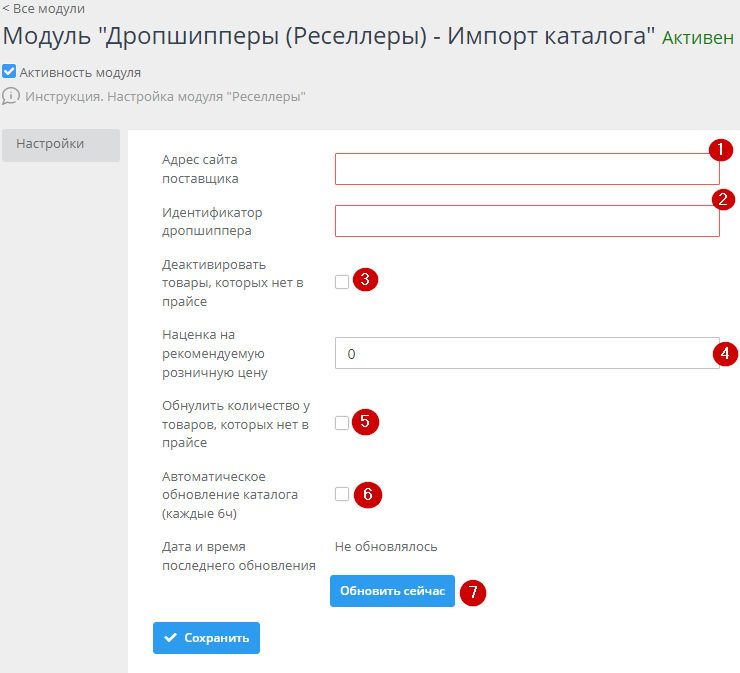Check "Обнулить количество у товаров" option
This screenshot has width=740, height=673.
coord(342,423)
